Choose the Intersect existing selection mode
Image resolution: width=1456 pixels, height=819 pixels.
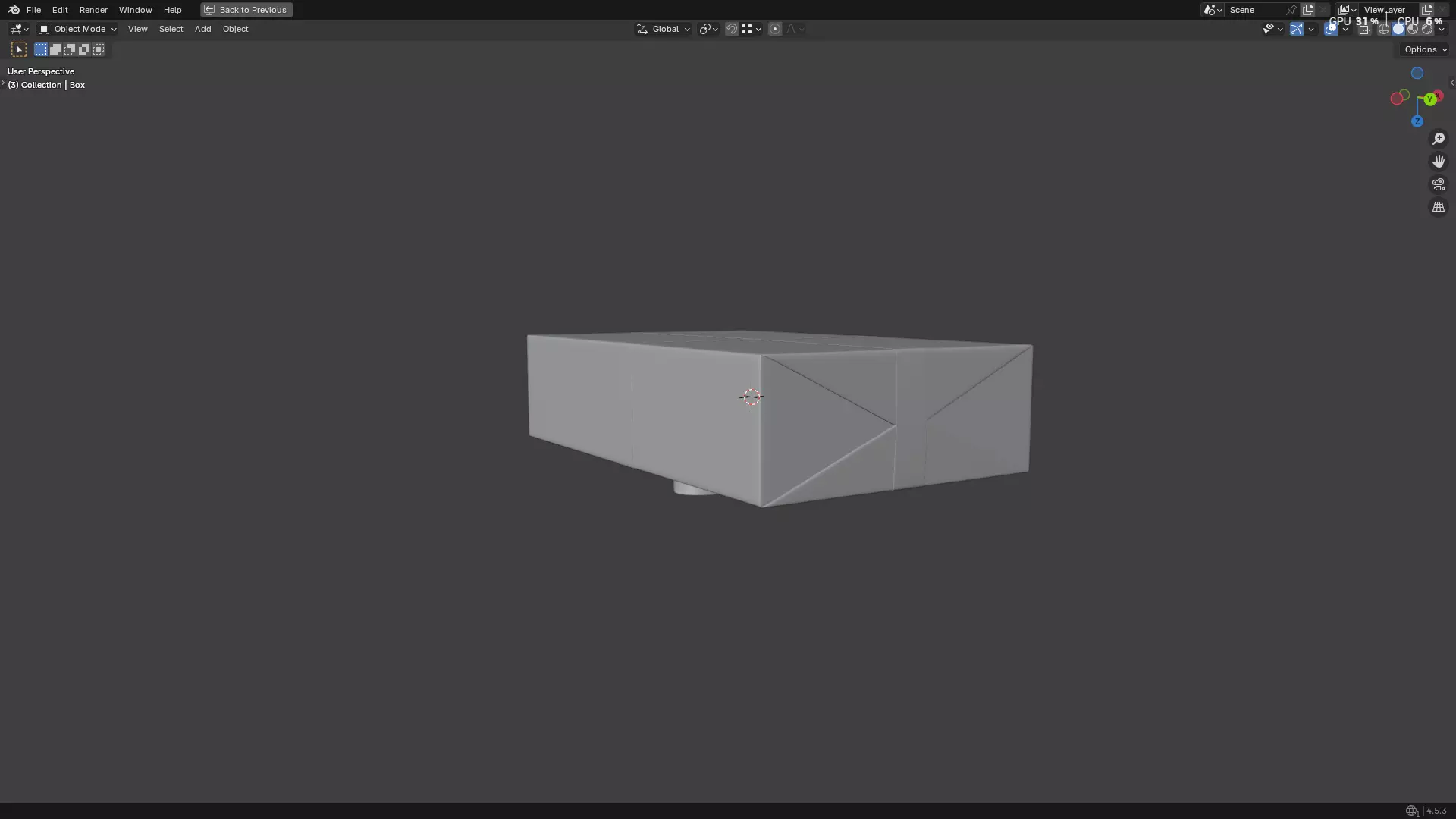(x=99, y=49)
